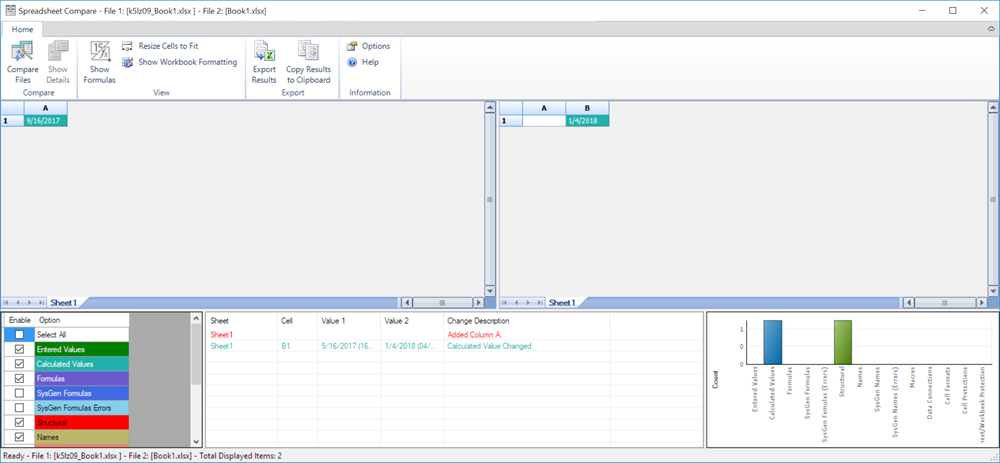Click the right grid vertical scroll-down arrow

(x=992, y=291)
